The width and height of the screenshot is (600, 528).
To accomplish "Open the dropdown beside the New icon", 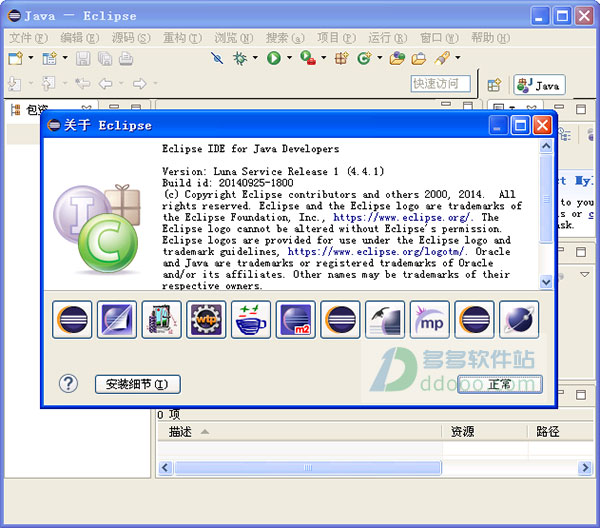I will click(31, 58).
